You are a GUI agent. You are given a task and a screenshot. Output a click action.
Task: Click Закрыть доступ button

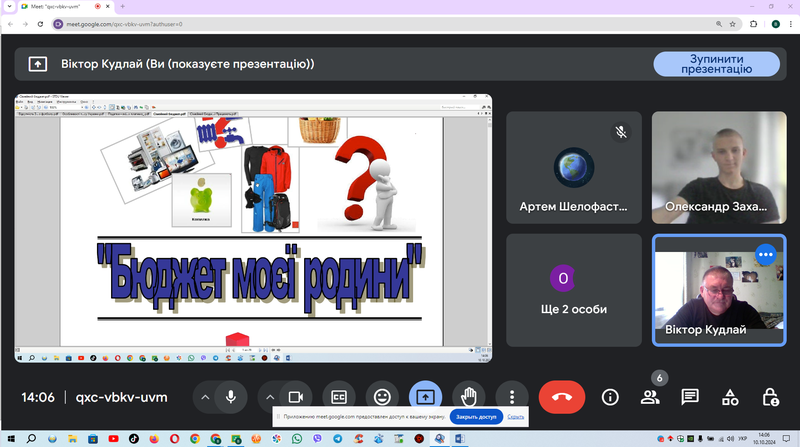[x=476, y=417]
